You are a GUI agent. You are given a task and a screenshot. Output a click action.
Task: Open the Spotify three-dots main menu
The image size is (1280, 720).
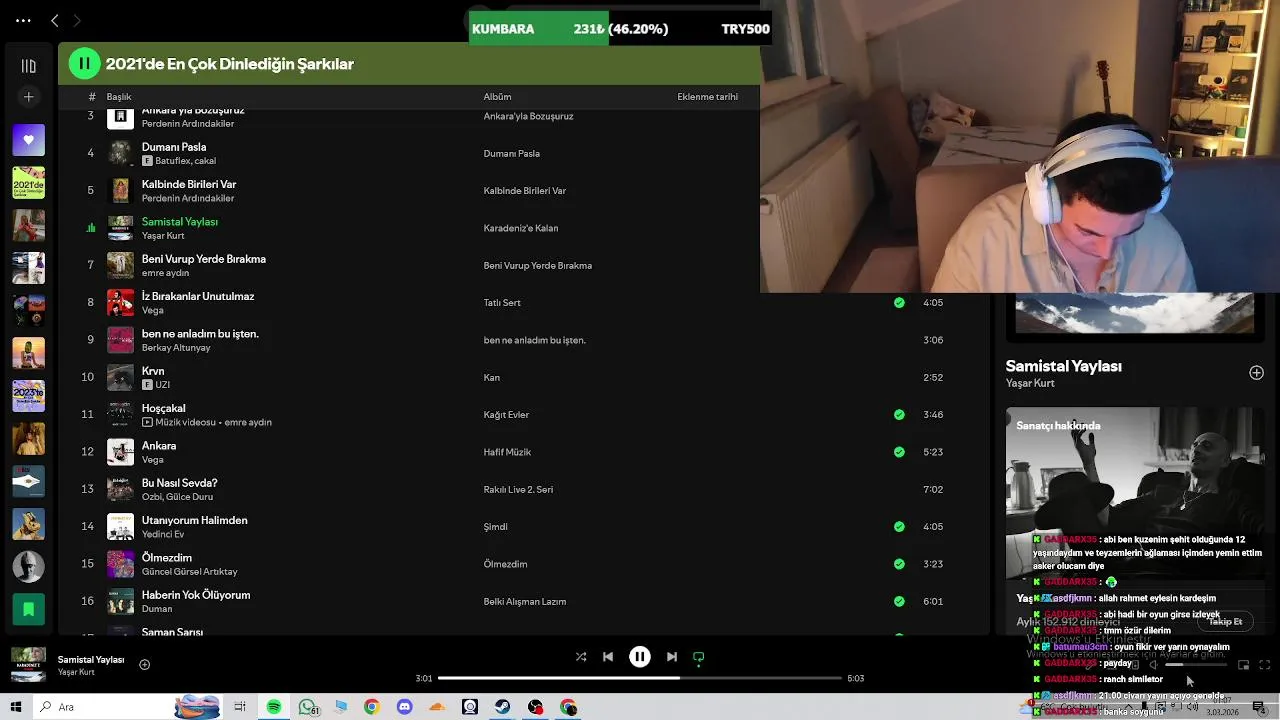coord(23,20)
